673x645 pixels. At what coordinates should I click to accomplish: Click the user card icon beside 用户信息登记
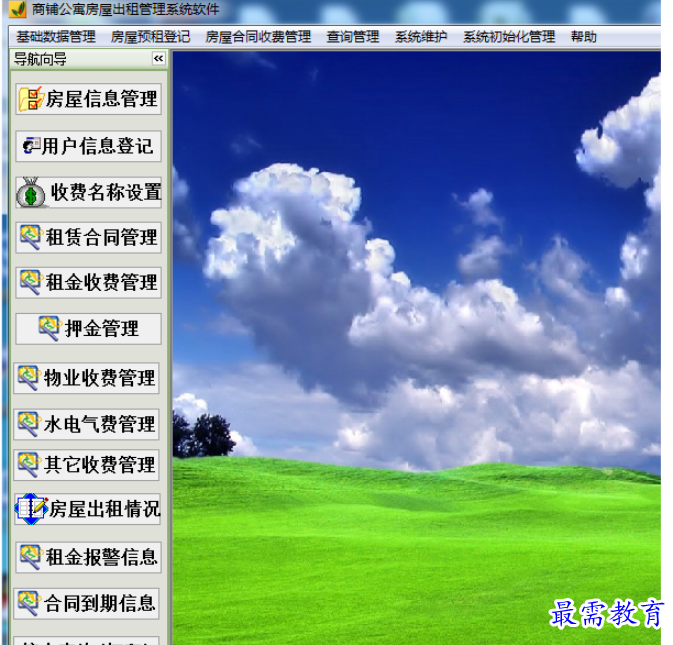click(x=31, y=146)
